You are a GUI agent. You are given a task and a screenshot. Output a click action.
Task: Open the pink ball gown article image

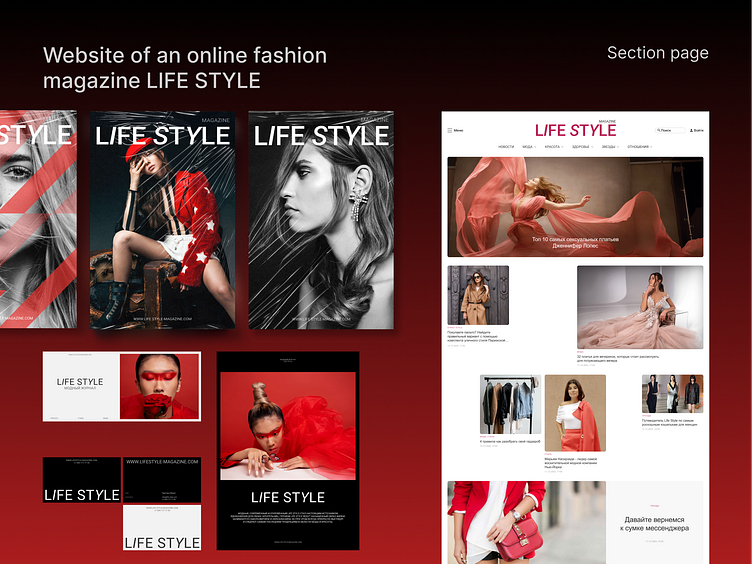tap(640, 307)
